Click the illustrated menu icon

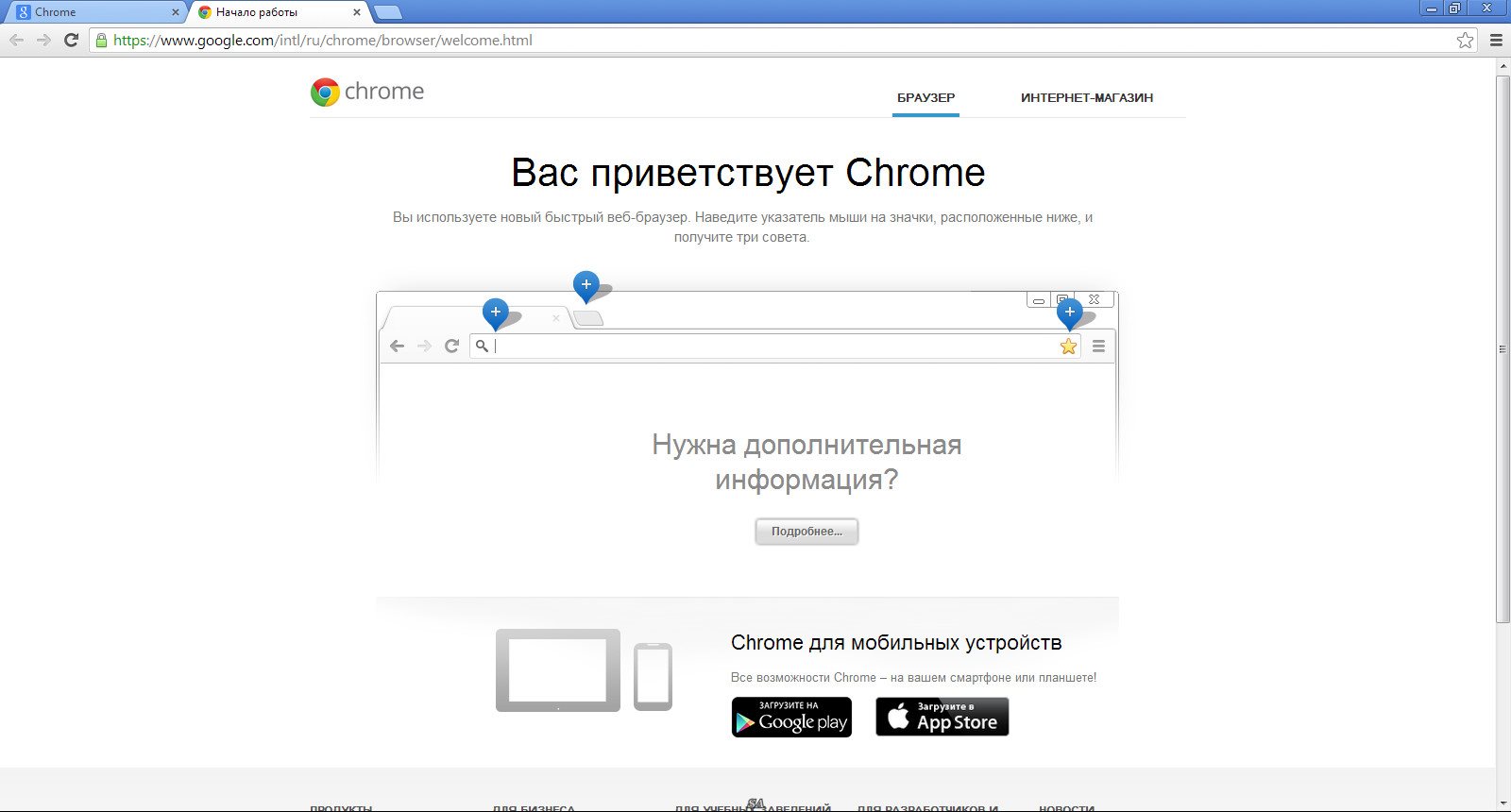tap(1098, 347)
